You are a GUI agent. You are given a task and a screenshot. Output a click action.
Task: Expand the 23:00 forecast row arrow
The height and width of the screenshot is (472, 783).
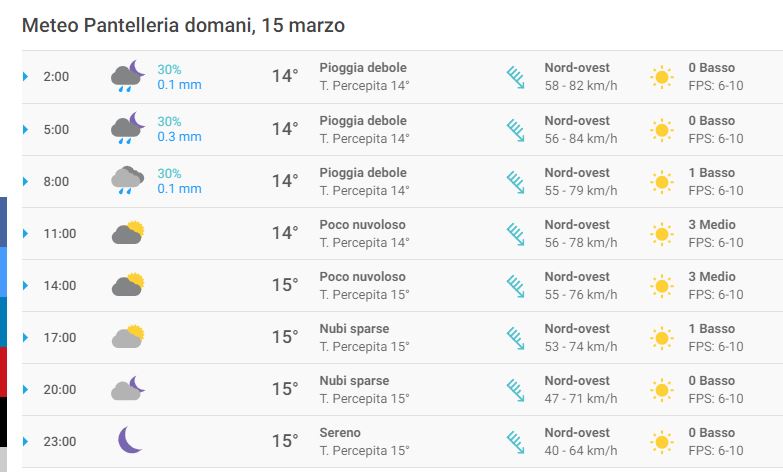point(25,442)
